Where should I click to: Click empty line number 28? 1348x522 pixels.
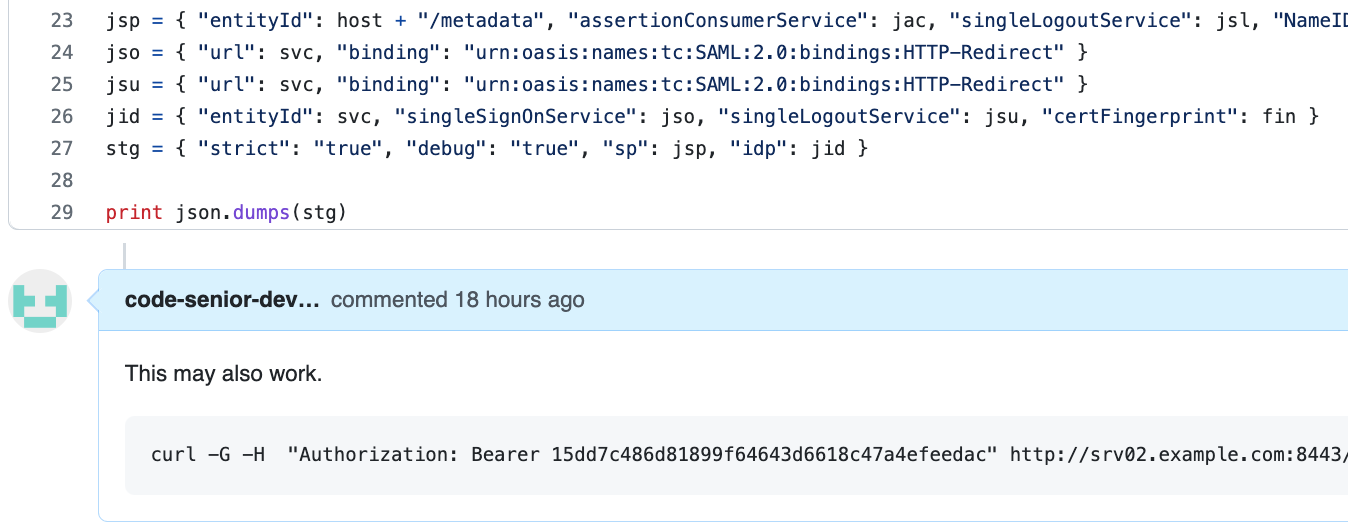(62, 180)
